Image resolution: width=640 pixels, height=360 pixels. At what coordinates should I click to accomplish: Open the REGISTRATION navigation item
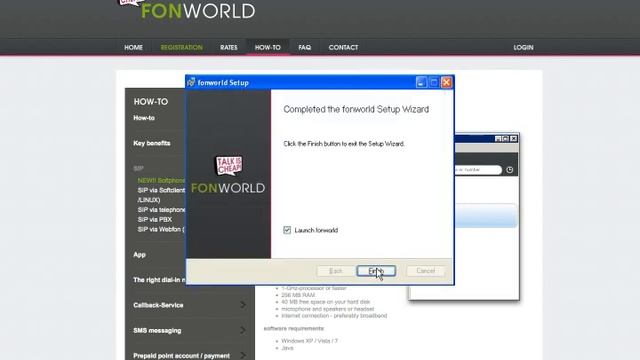(182, 47)
